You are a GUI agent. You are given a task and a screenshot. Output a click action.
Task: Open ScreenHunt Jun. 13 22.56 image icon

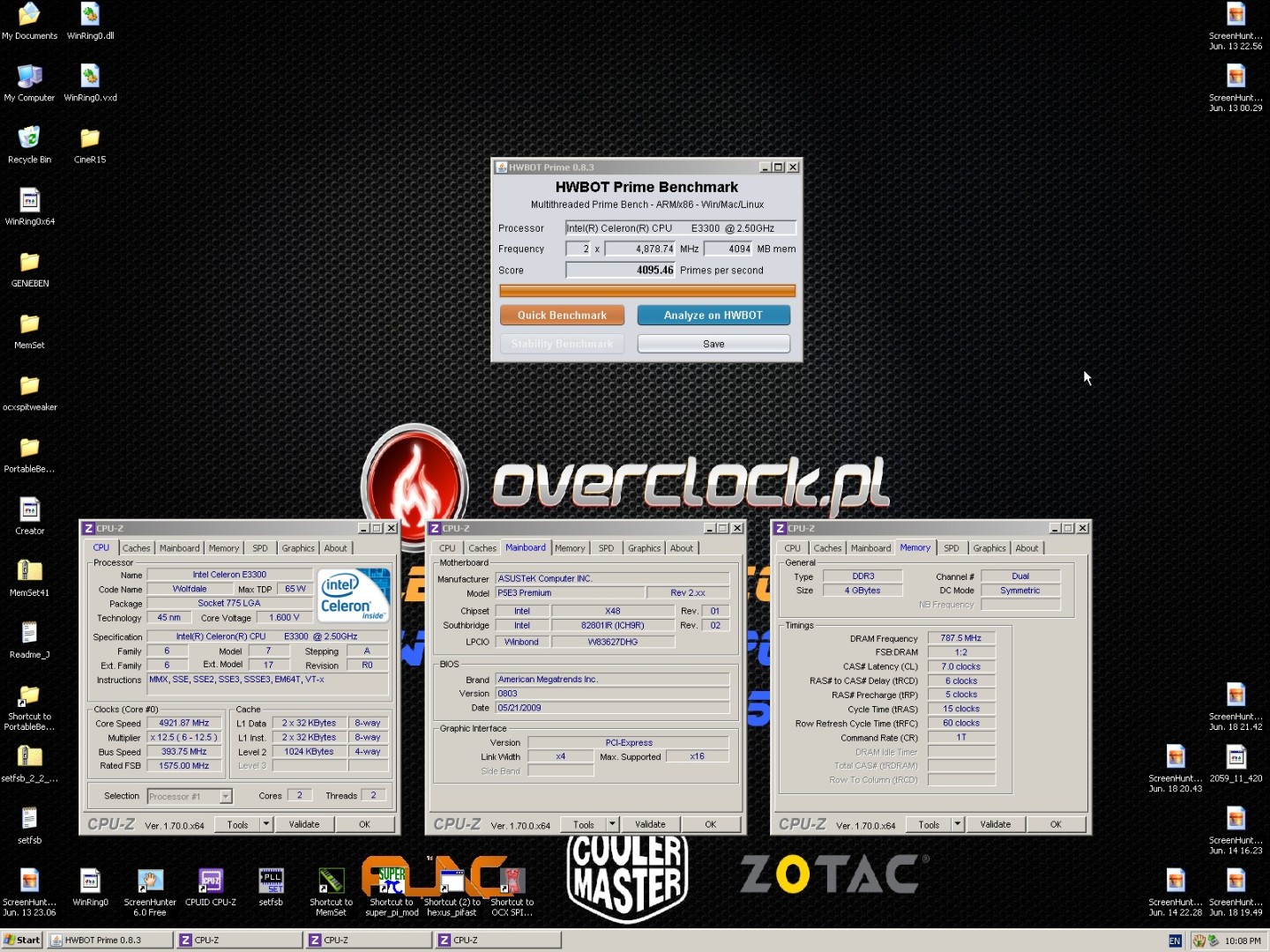1236,26
